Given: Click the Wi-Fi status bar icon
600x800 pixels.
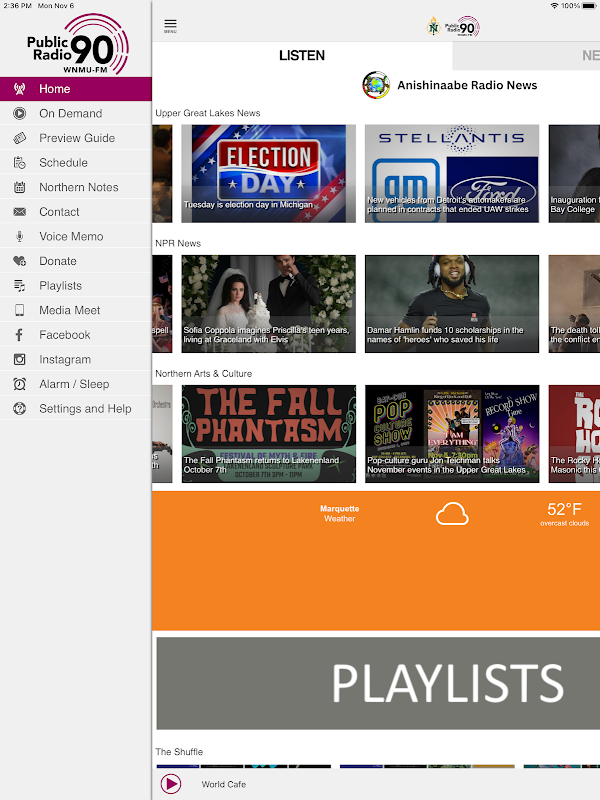Looking at the screenshot, I should pos(554,6).
